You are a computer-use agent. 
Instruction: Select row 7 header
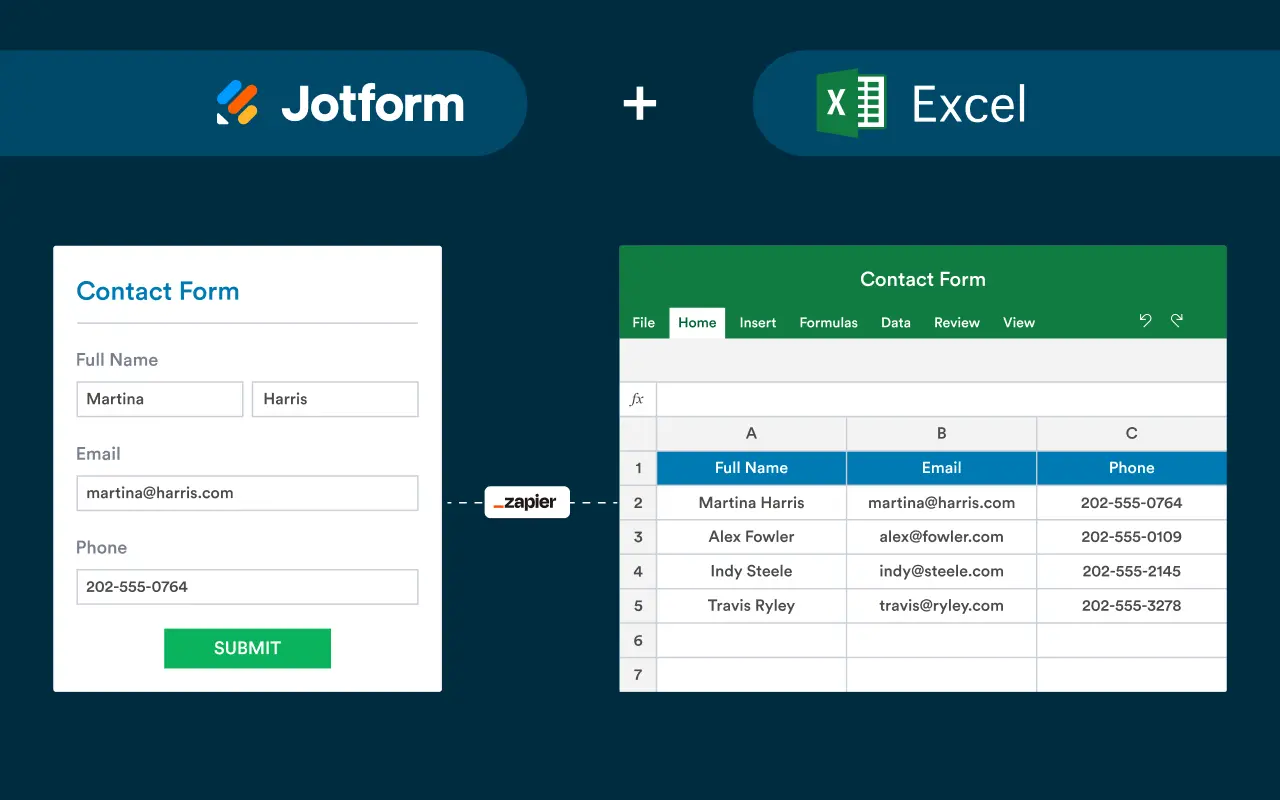click(638, 675)
